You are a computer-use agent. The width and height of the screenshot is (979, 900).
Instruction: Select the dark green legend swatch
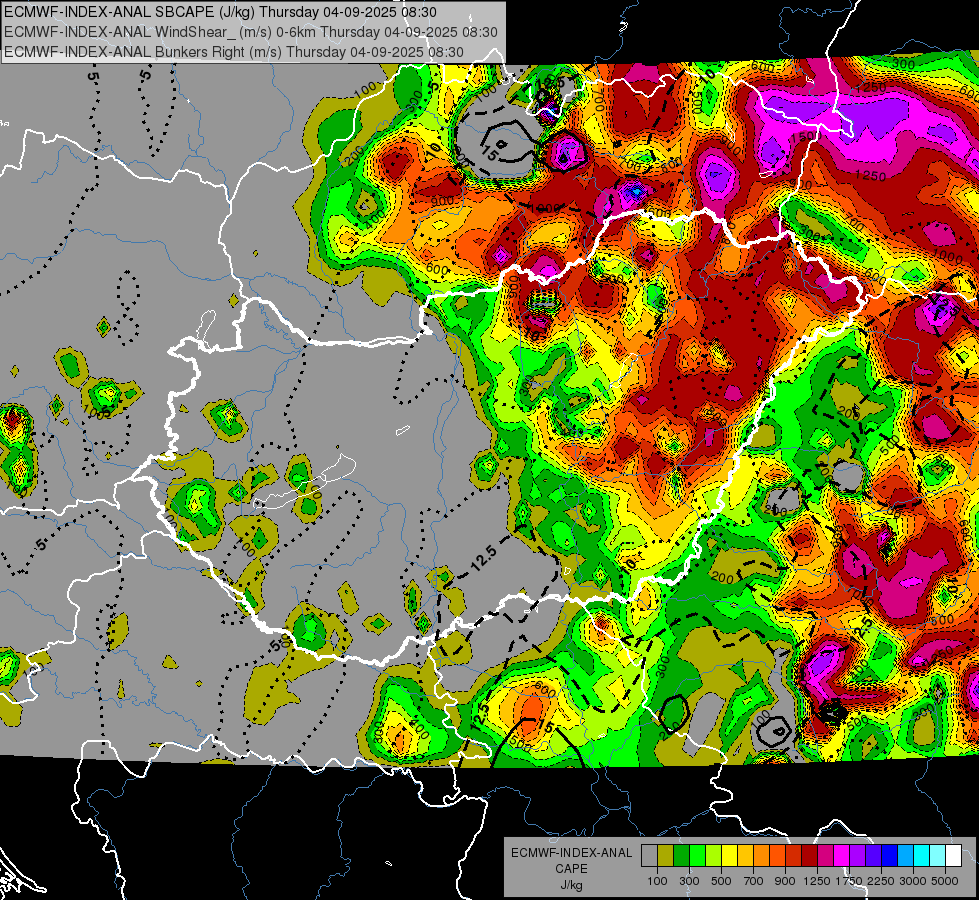(x=681, y=855)
